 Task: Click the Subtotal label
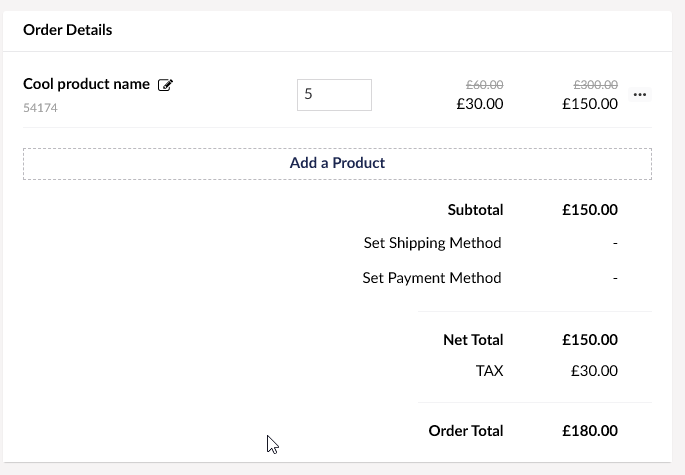(475, 210)
